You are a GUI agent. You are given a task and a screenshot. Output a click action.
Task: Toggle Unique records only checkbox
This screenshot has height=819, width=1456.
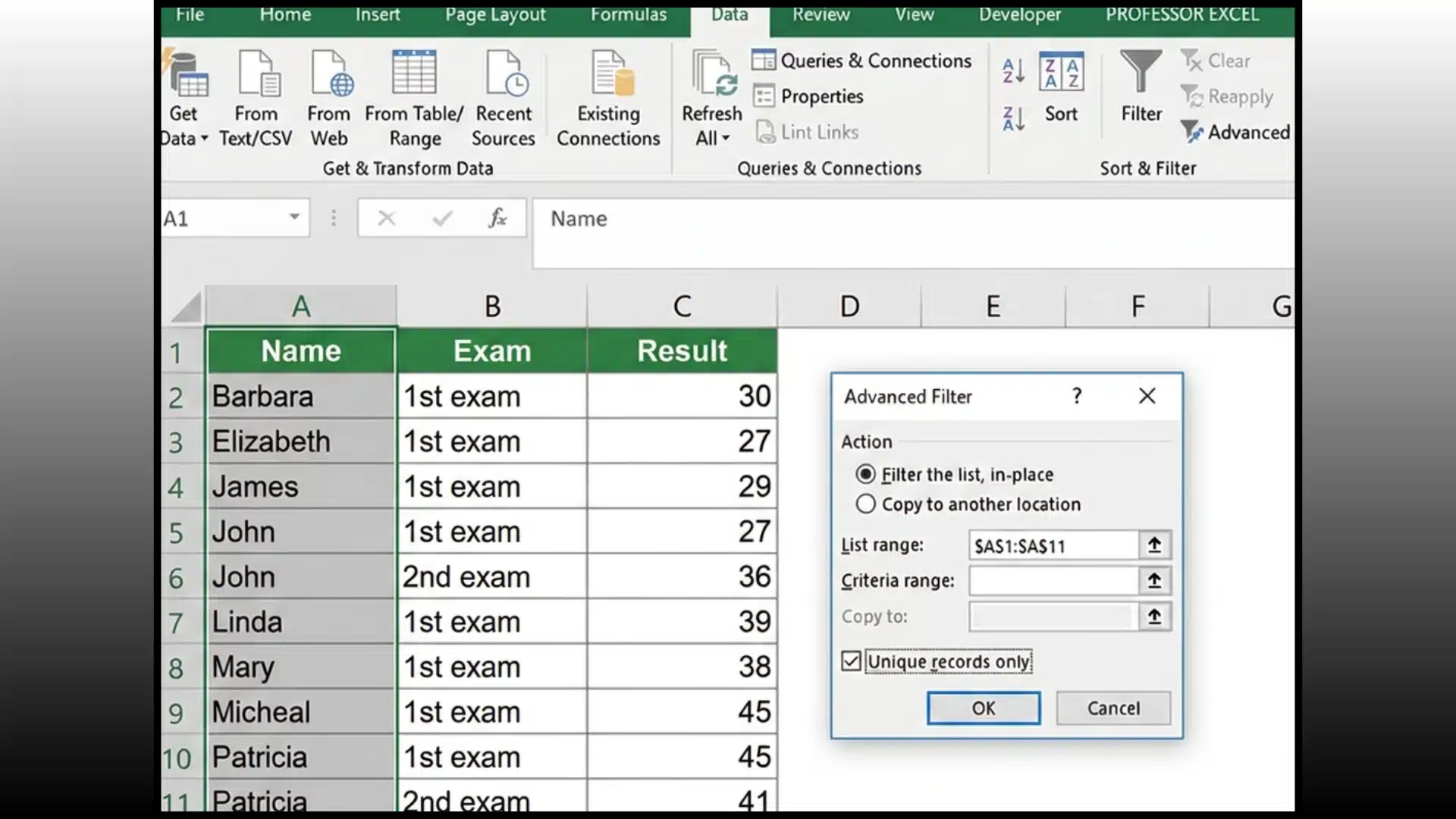pos(851,661)
